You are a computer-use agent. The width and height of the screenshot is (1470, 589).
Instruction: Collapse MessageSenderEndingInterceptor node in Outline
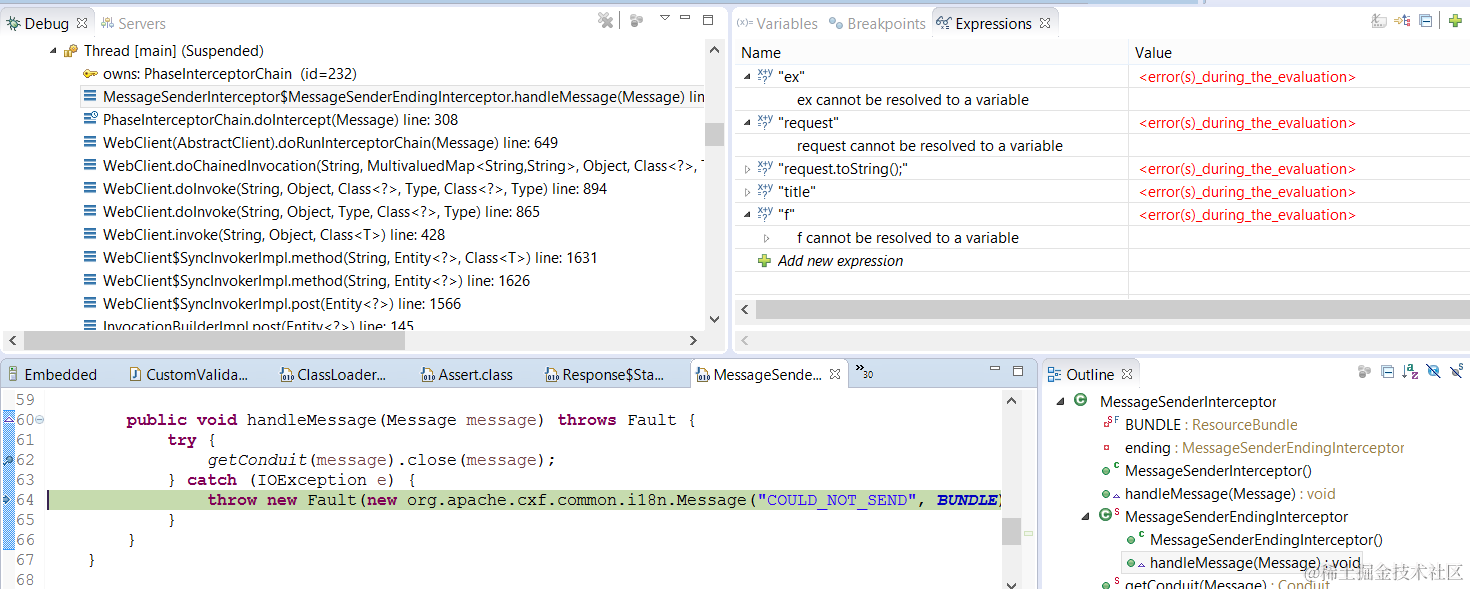(1085, 516)
